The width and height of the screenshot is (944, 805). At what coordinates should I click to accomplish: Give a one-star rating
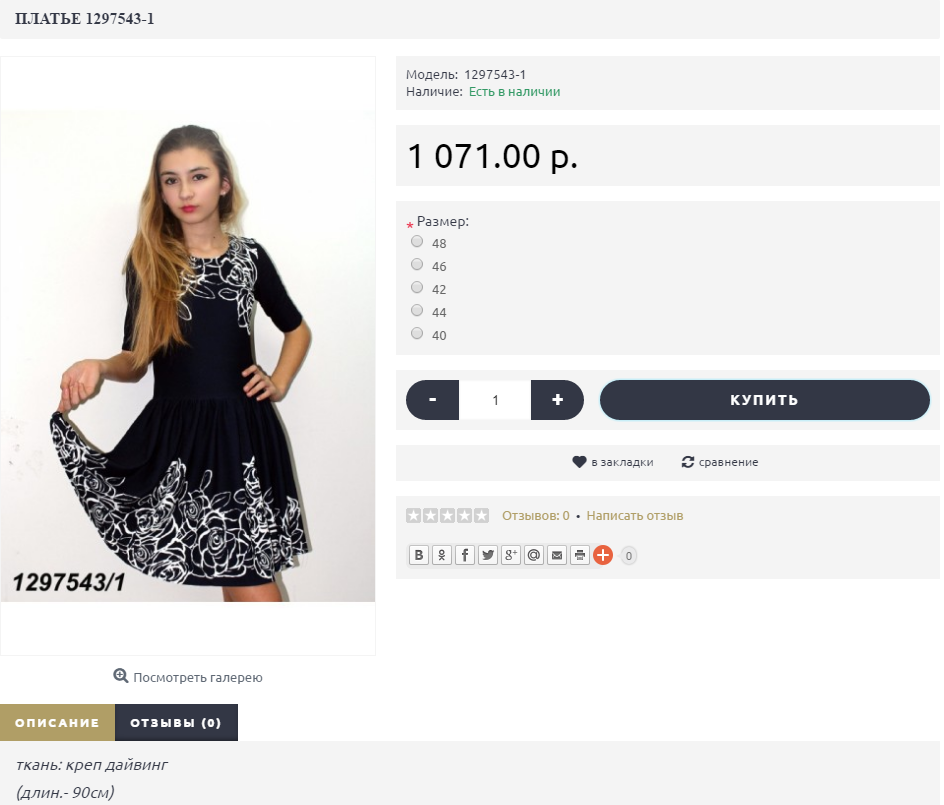click(x=413, y=515)
